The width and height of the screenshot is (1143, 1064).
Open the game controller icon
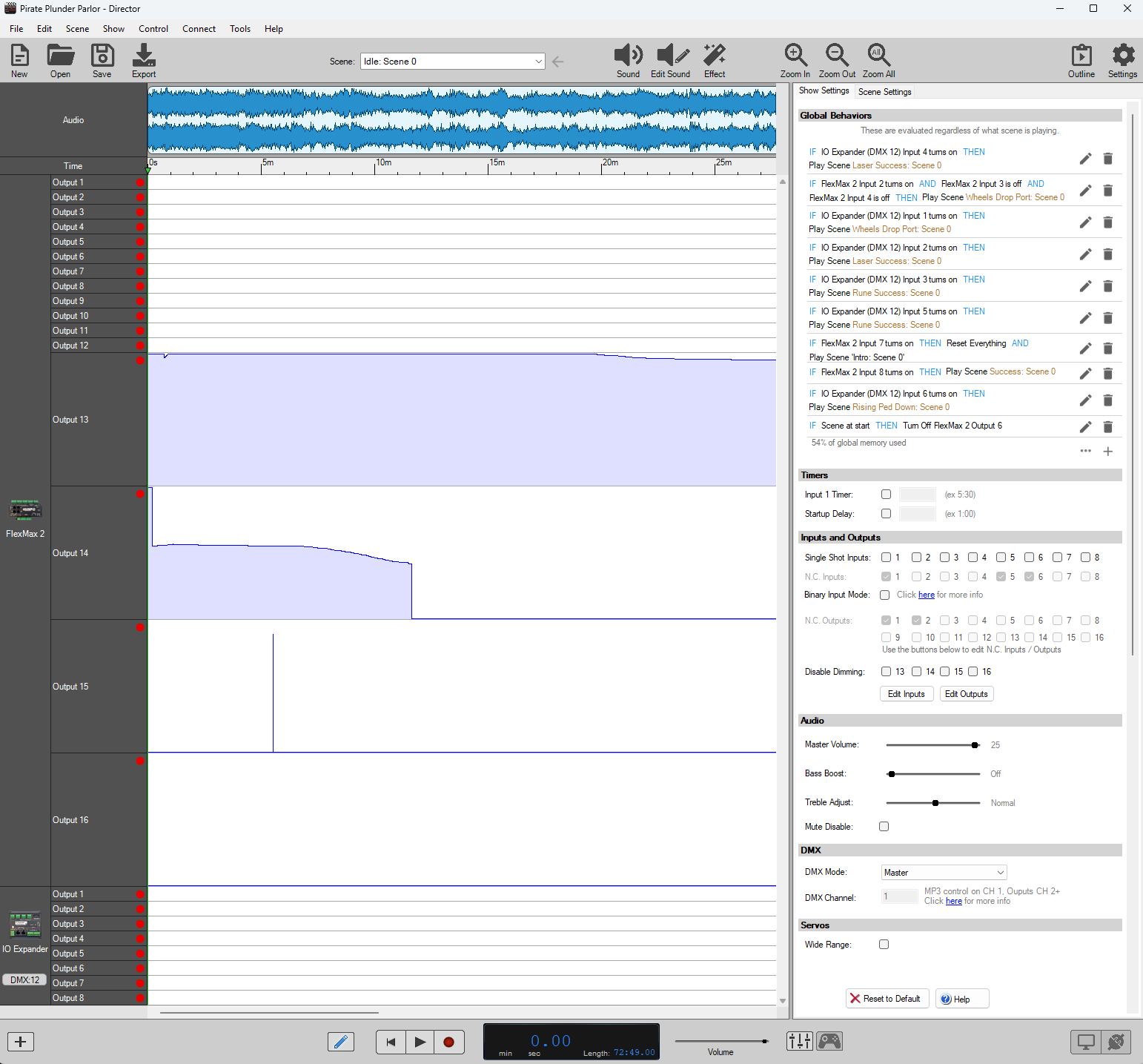coord(829,1041)
